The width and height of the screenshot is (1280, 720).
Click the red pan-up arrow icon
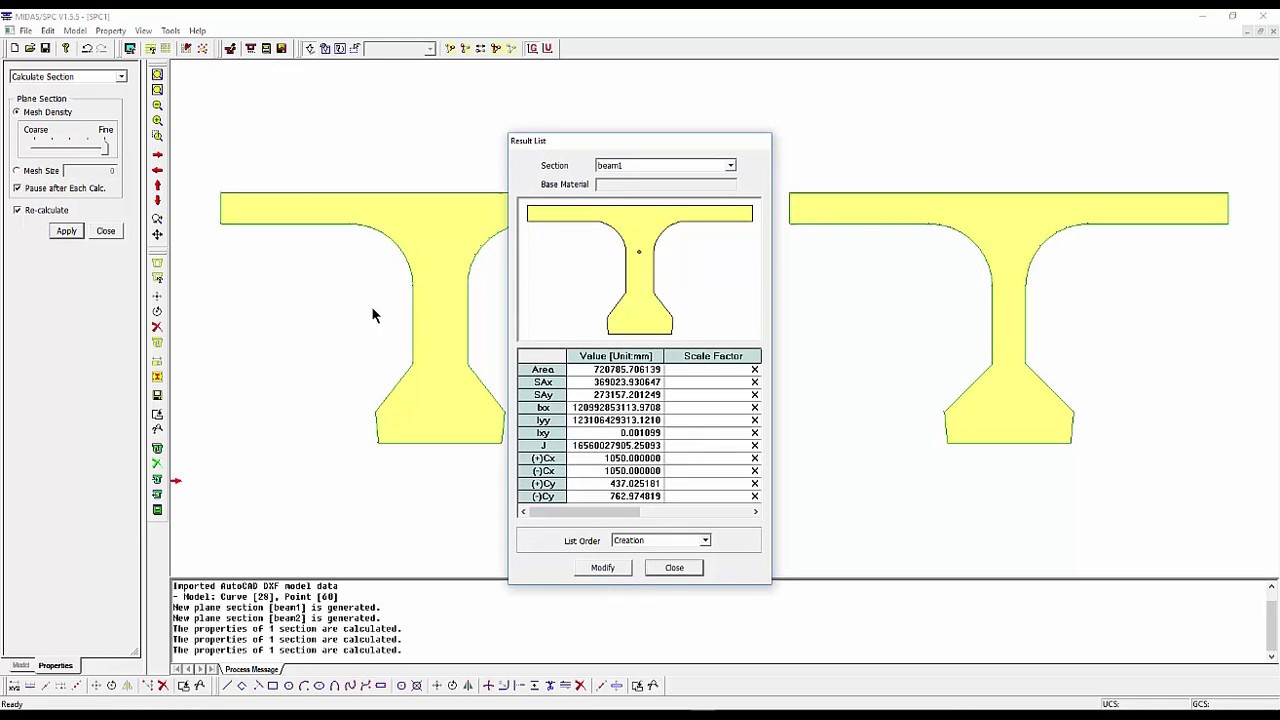(x=157, y=185)
